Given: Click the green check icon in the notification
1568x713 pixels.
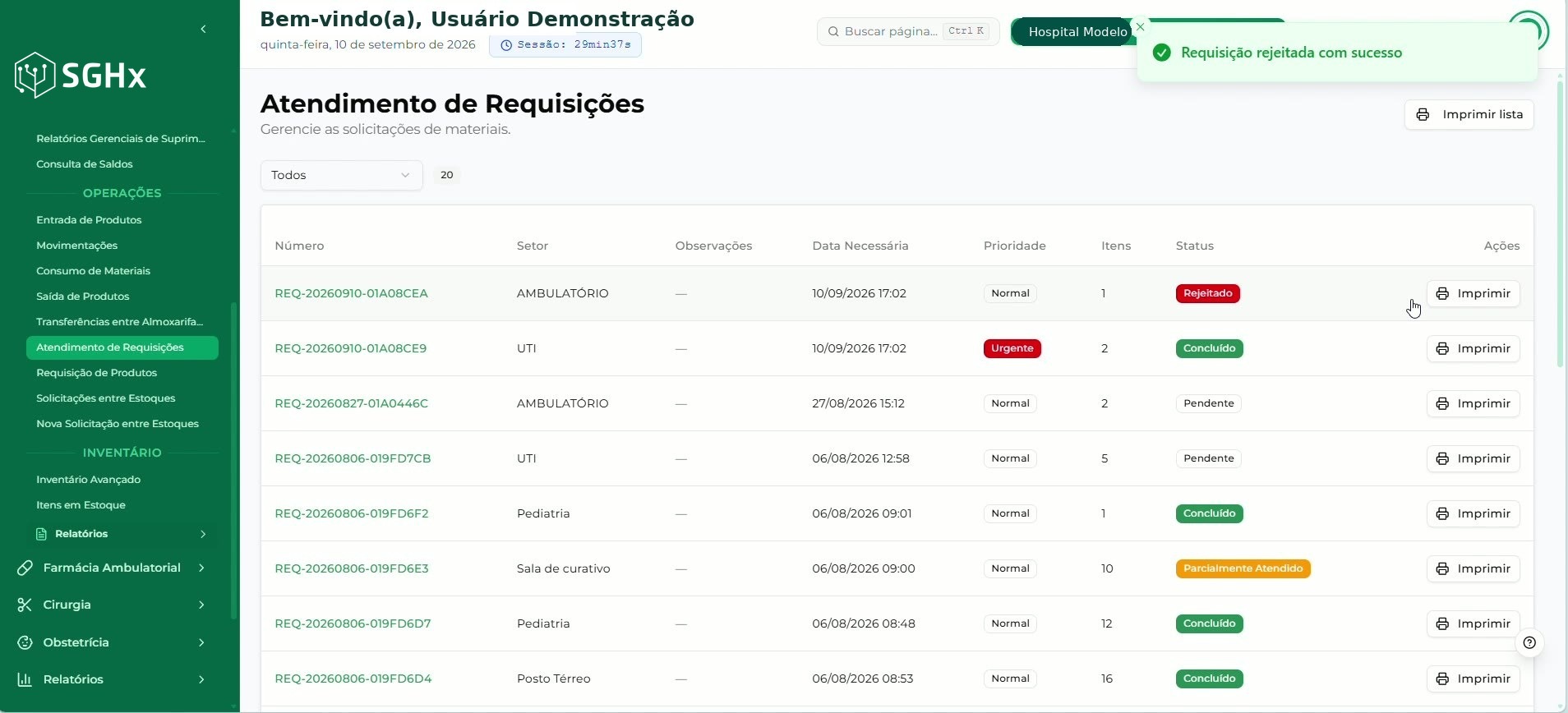Looking at the screenshot, I should 1161,53.
